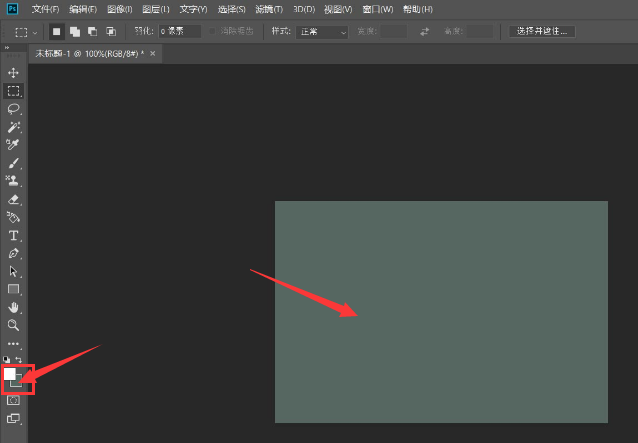Select the Magic Wand tool
The height and width of the screenshot is (443, 638).
point(14,127)
